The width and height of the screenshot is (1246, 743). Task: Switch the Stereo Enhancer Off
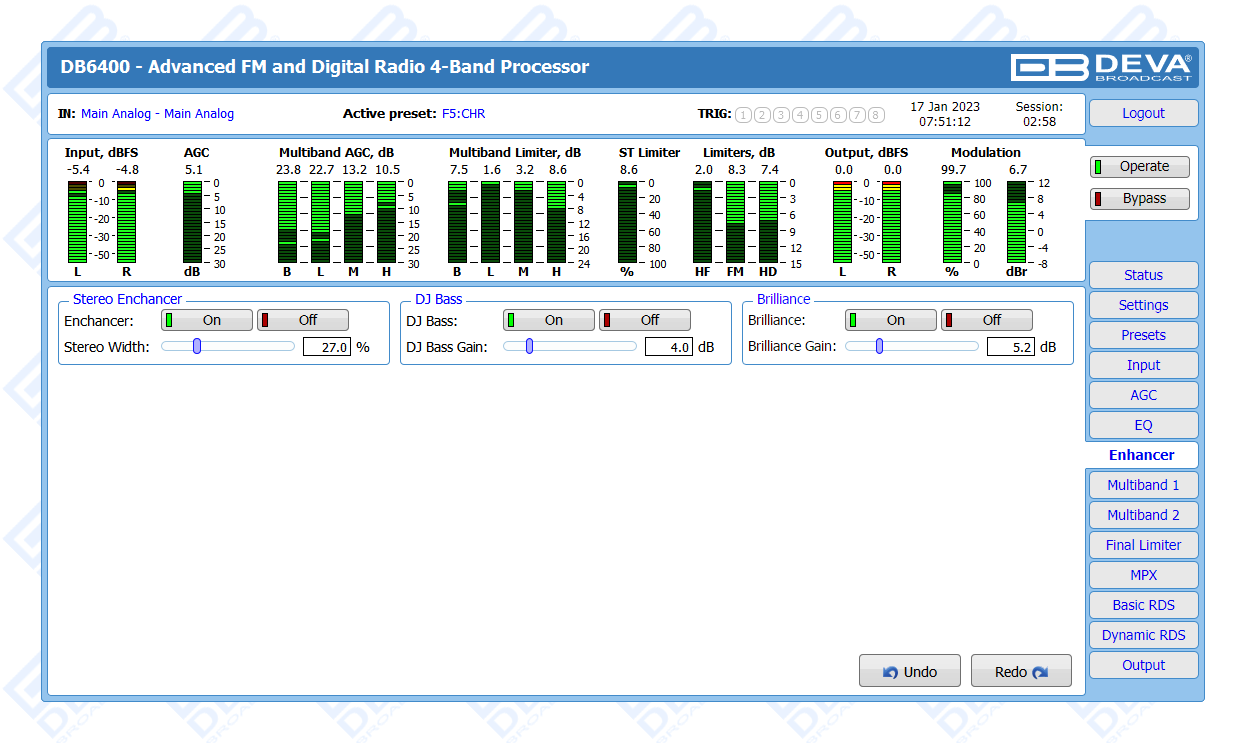click(x=303, y=320)
